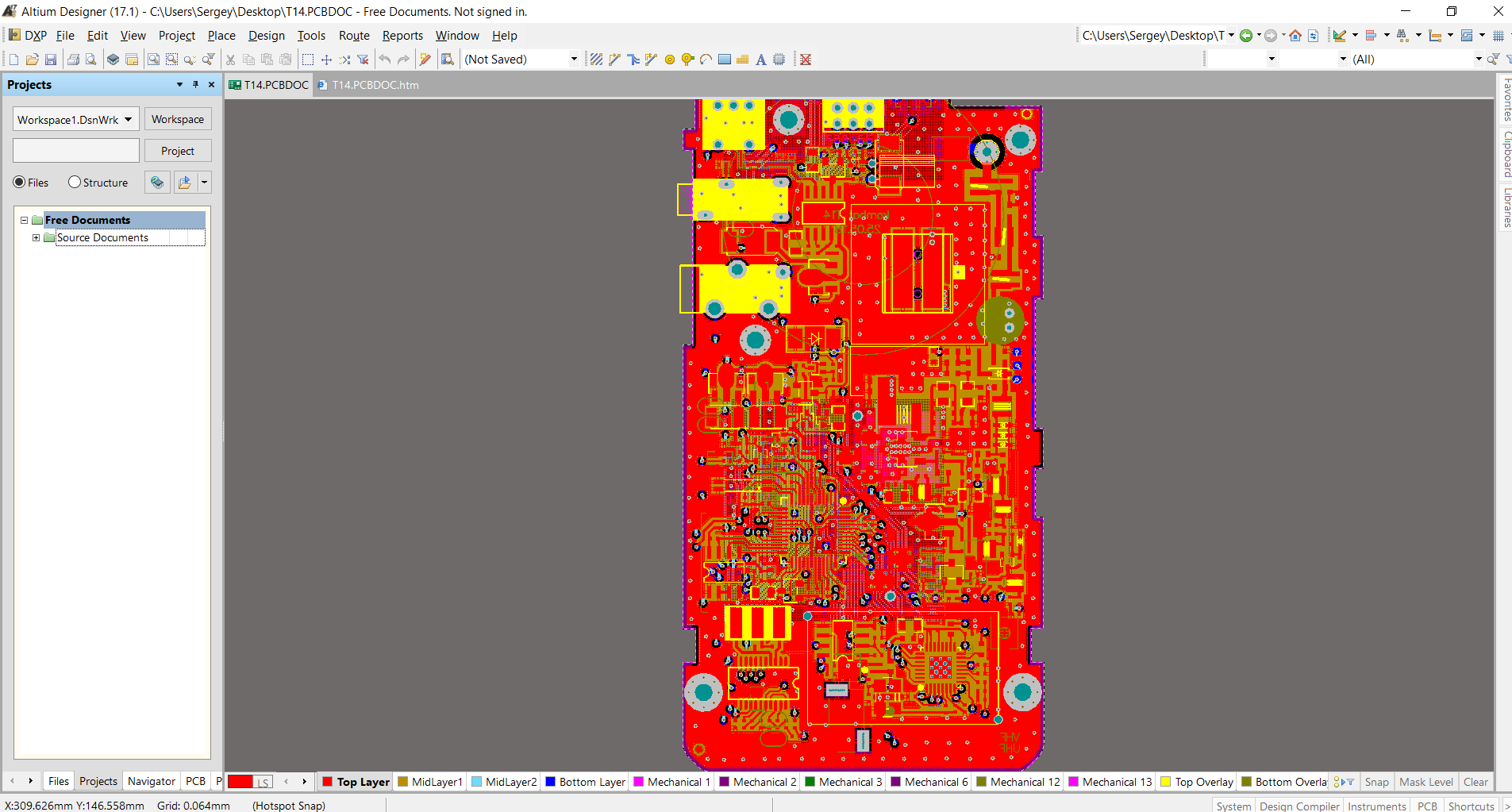Click the Undo arrow icon
The image size is (1512, 812).
click(385, 60)
